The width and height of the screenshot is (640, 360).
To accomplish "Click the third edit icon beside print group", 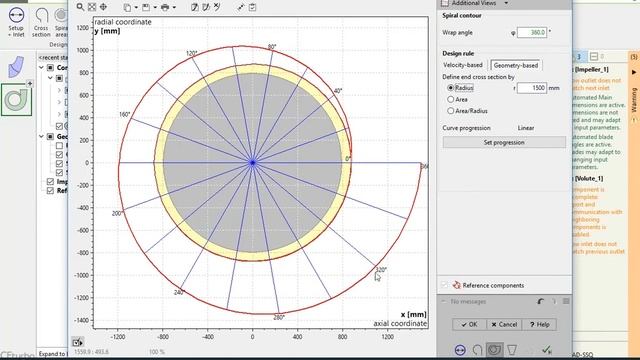I will [217, 7].
